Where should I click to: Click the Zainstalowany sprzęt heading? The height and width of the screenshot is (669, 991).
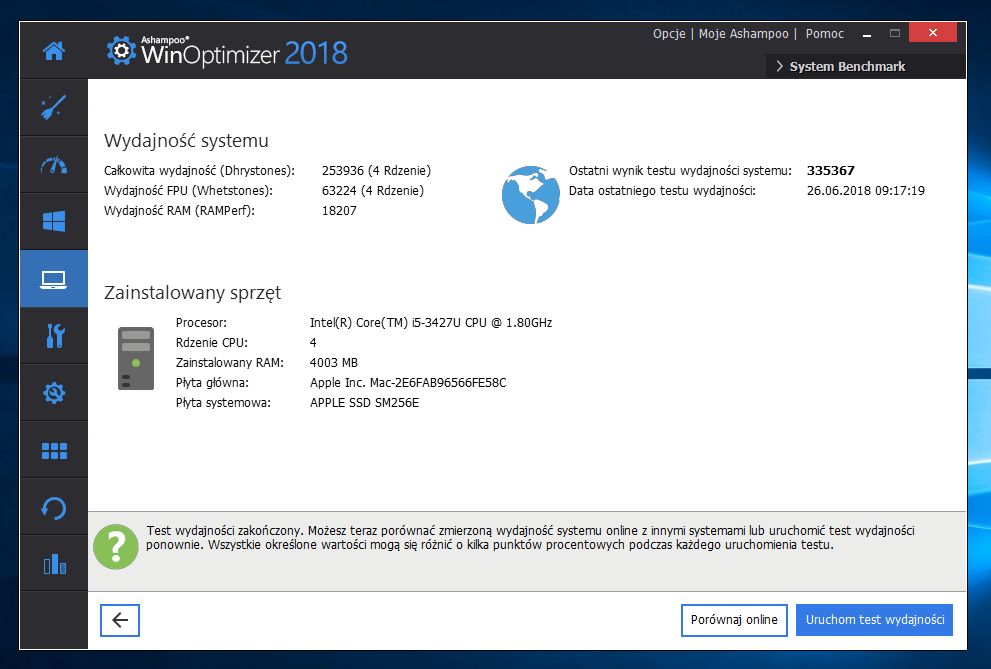click(192, 293)
